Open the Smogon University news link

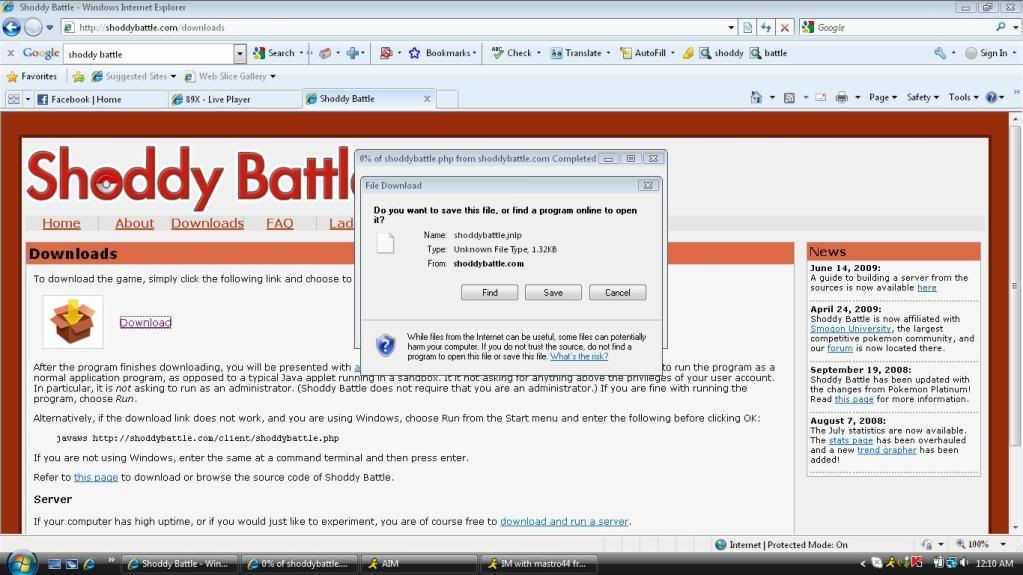tap(850, 329)
